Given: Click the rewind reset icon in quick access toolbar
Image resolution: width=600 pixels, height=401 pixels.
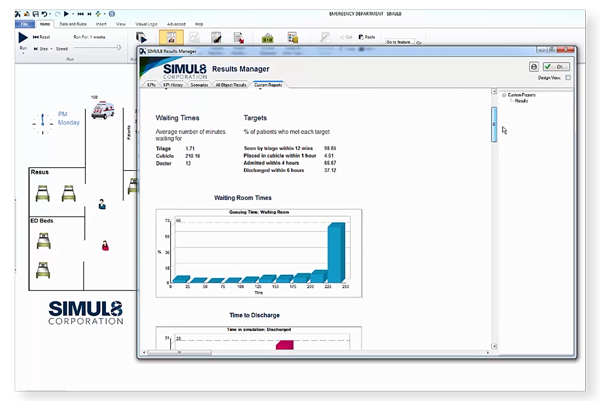Looking at the screenshot, I should (81, 14).
